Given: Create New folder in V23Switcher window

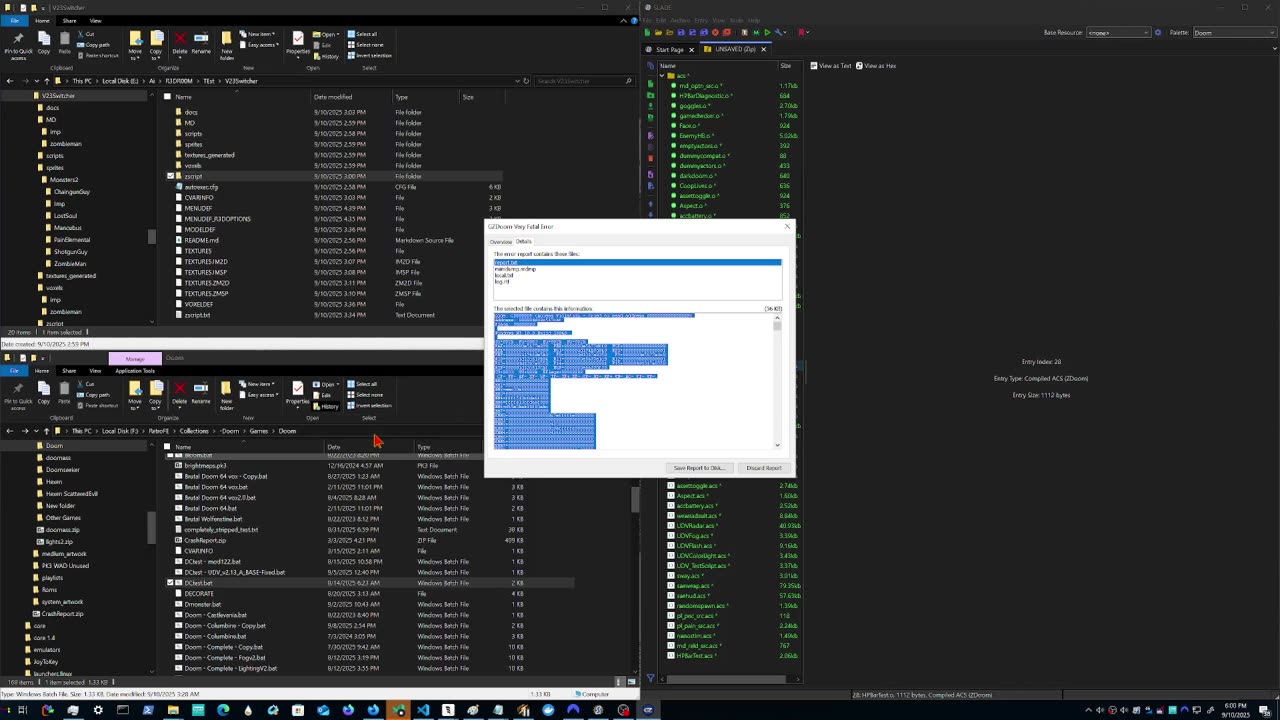Looking at the screenshot, I should 227,44.
